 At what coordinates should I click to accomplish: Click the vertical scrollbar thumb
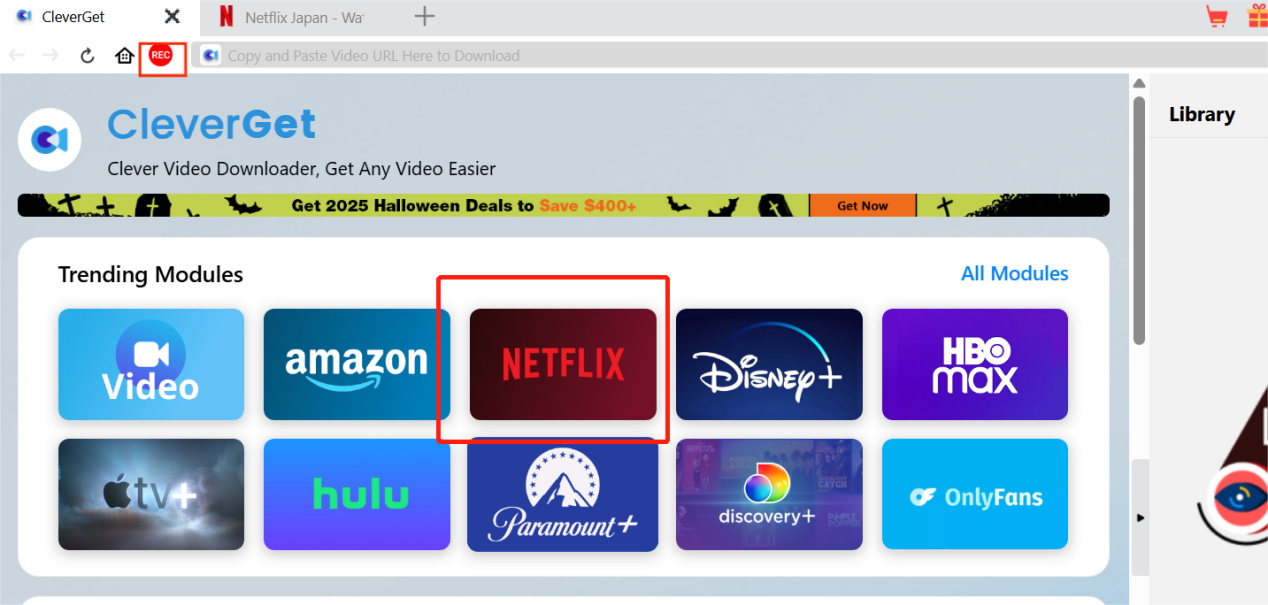pyautogui.click(x=1139, y=220)
